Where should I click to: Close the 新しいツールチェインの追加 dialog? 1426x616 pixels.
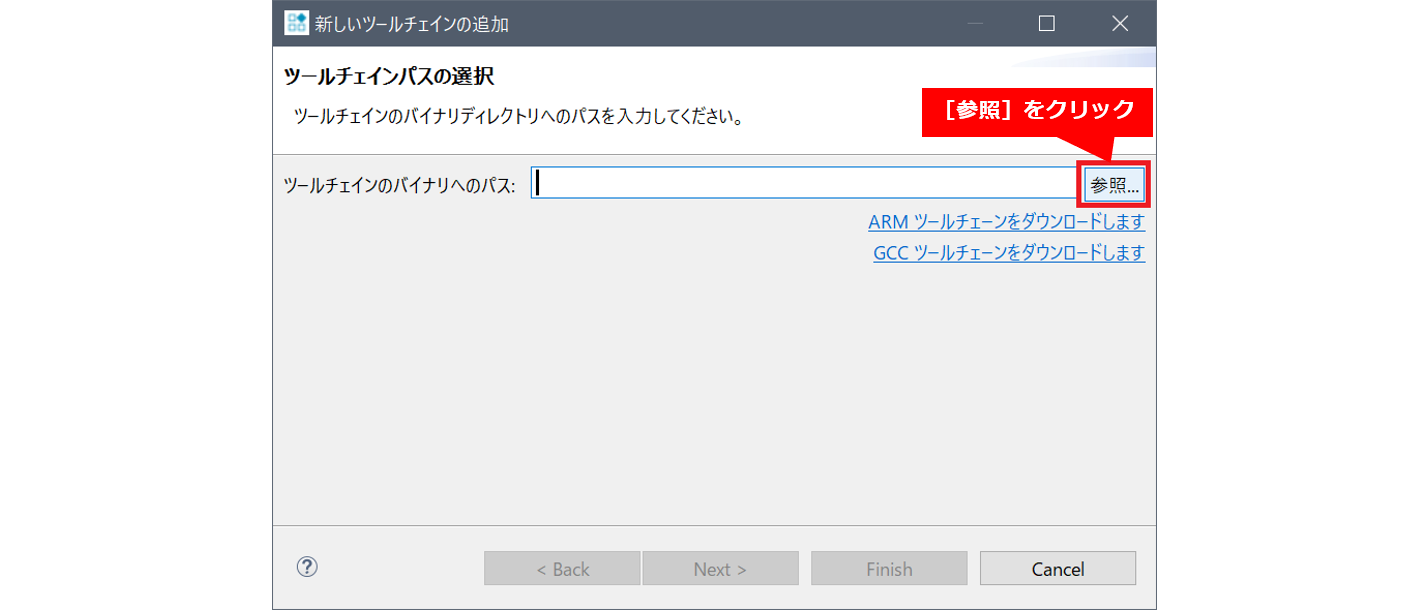[x=1120, y=23]
